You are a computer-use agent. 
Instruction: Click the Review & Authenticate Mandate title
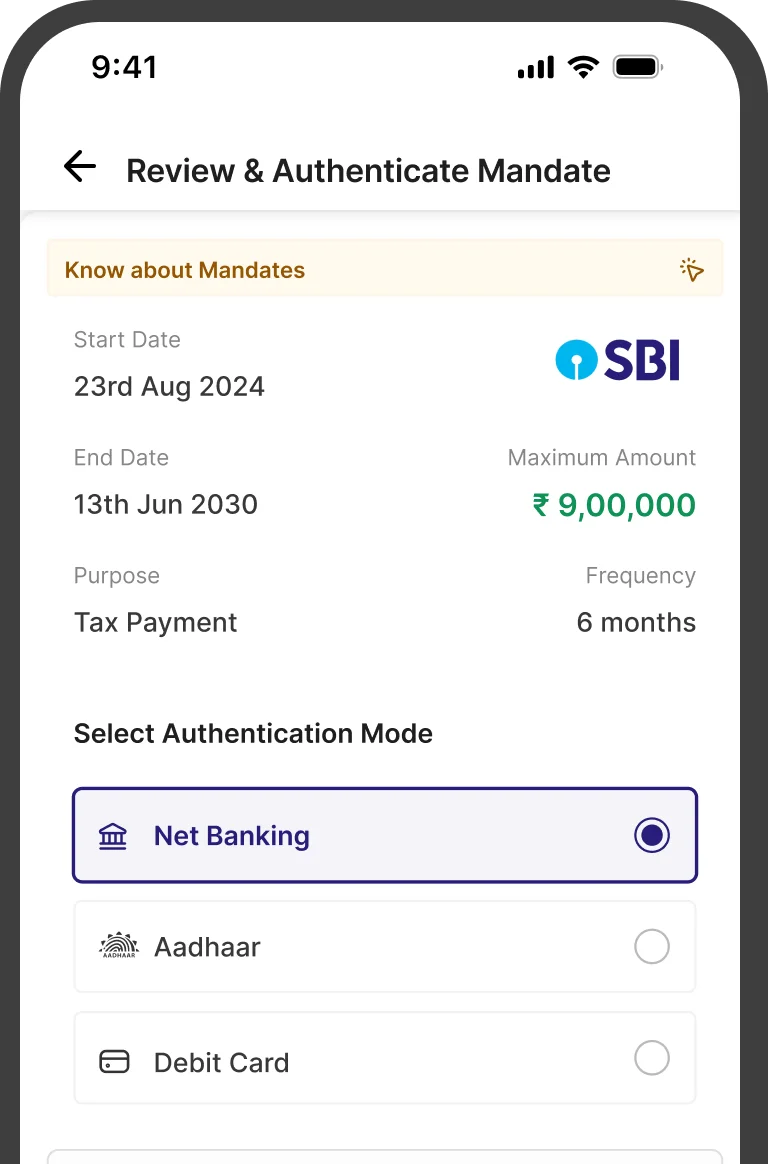tap(368, 171)
